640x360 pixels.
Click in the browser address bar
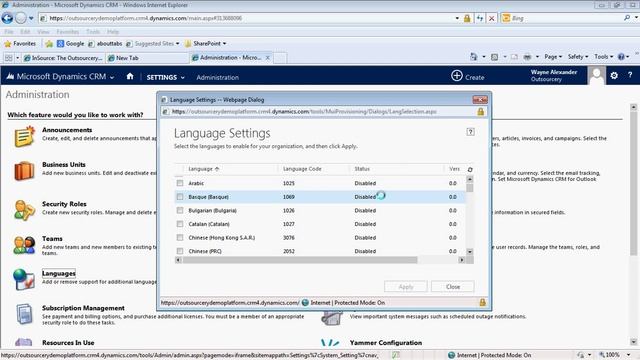[x=247, y=18]
